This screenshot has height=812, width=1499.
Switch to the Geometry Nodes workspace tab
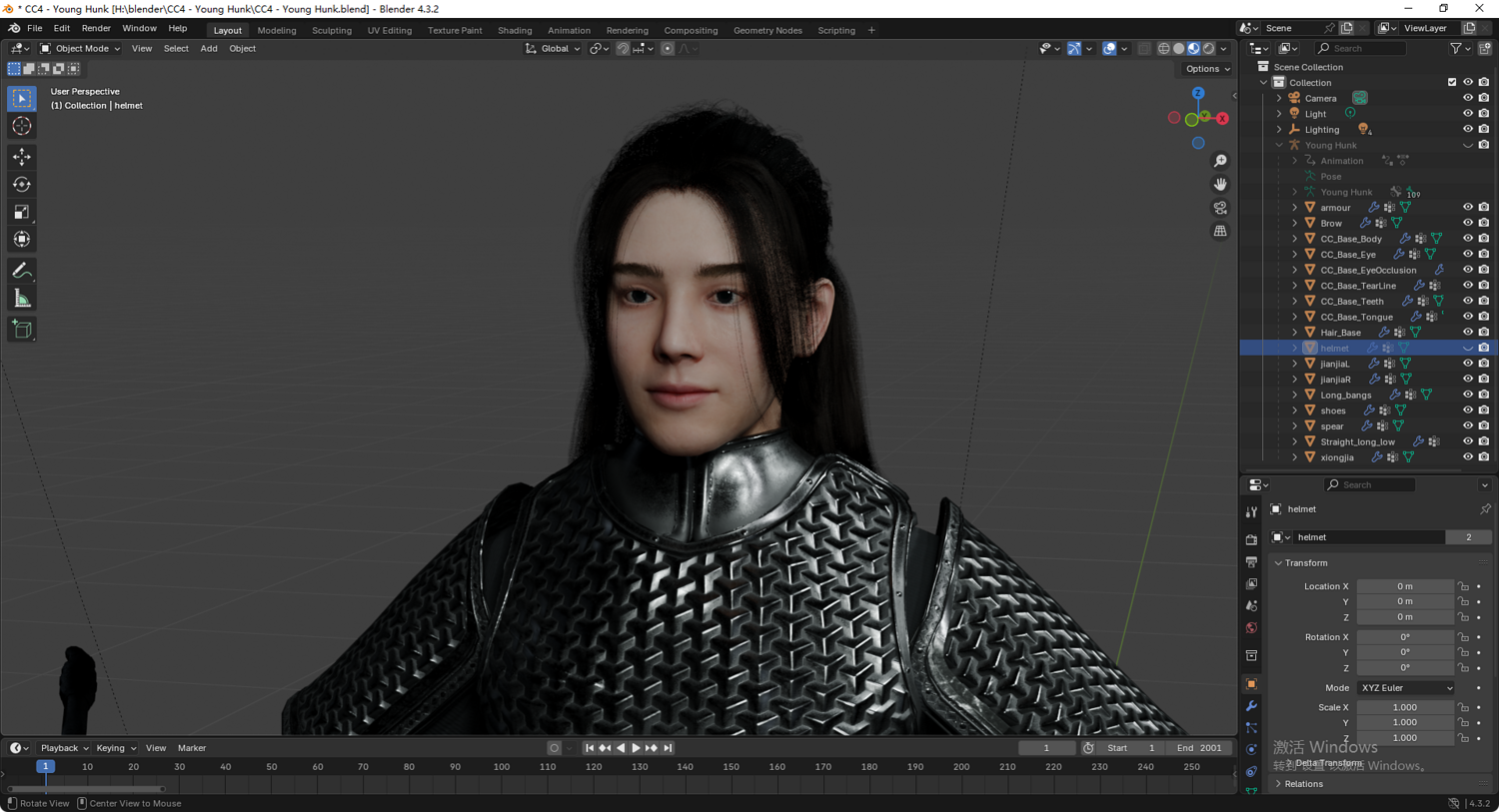[x=767, y=31]
